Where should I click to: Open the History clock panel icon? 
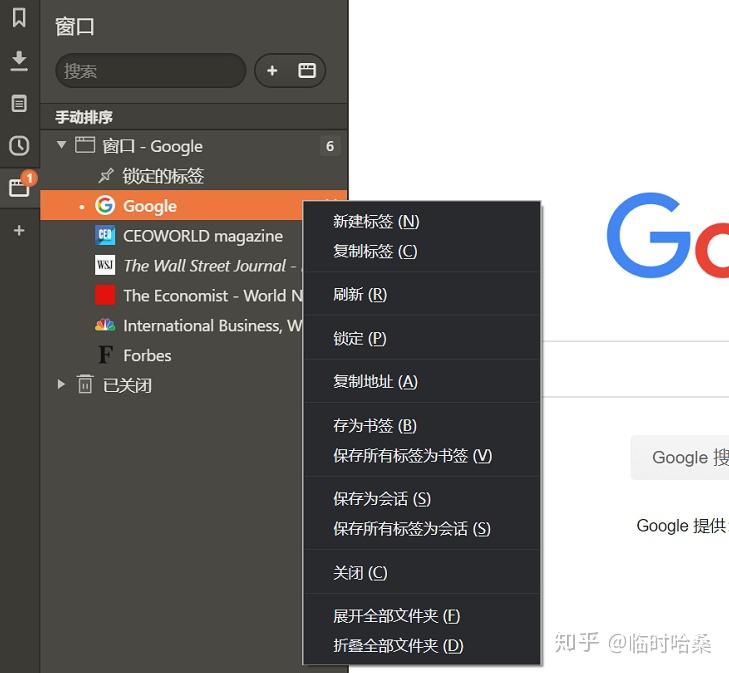pyautogui.click(x=19, y=145)
